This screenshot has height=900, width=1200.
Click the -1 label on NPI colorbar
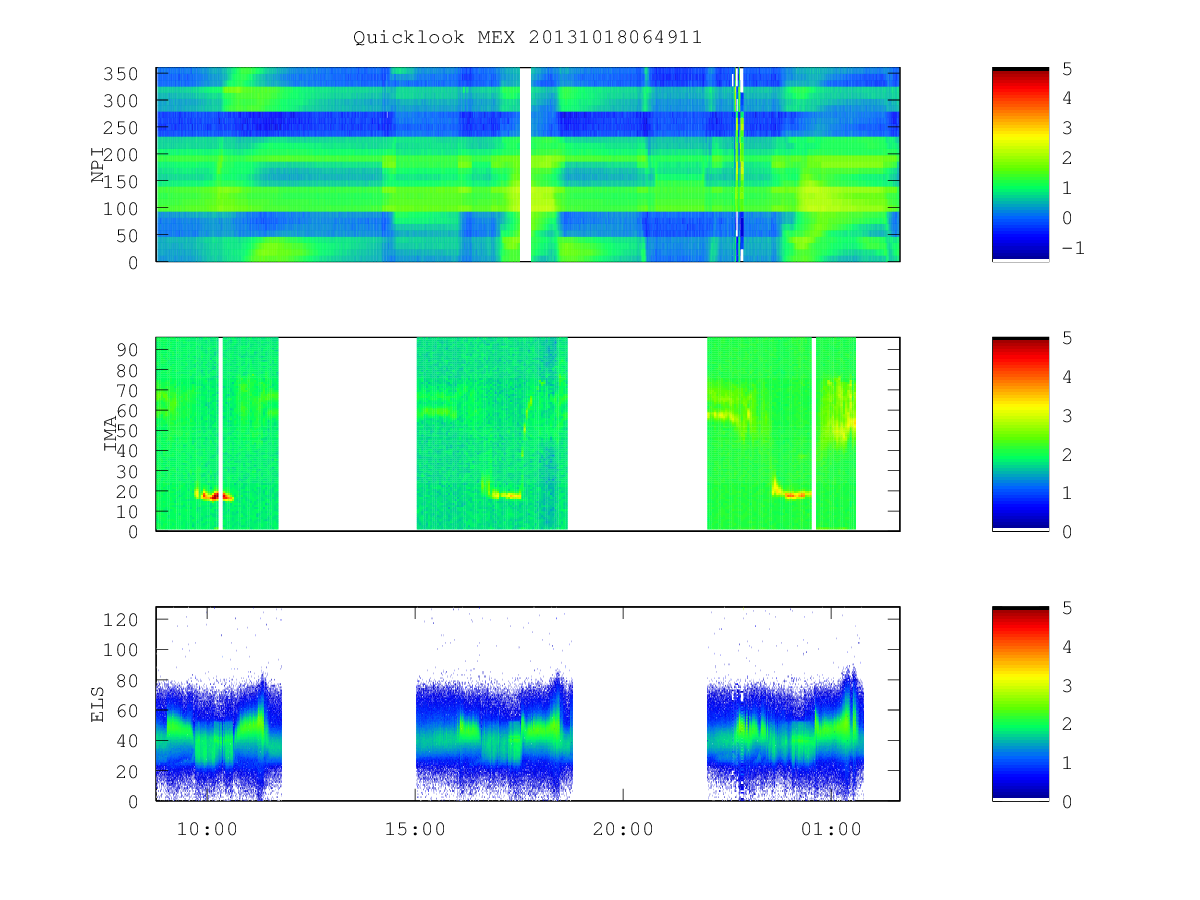coord(1071,248)
